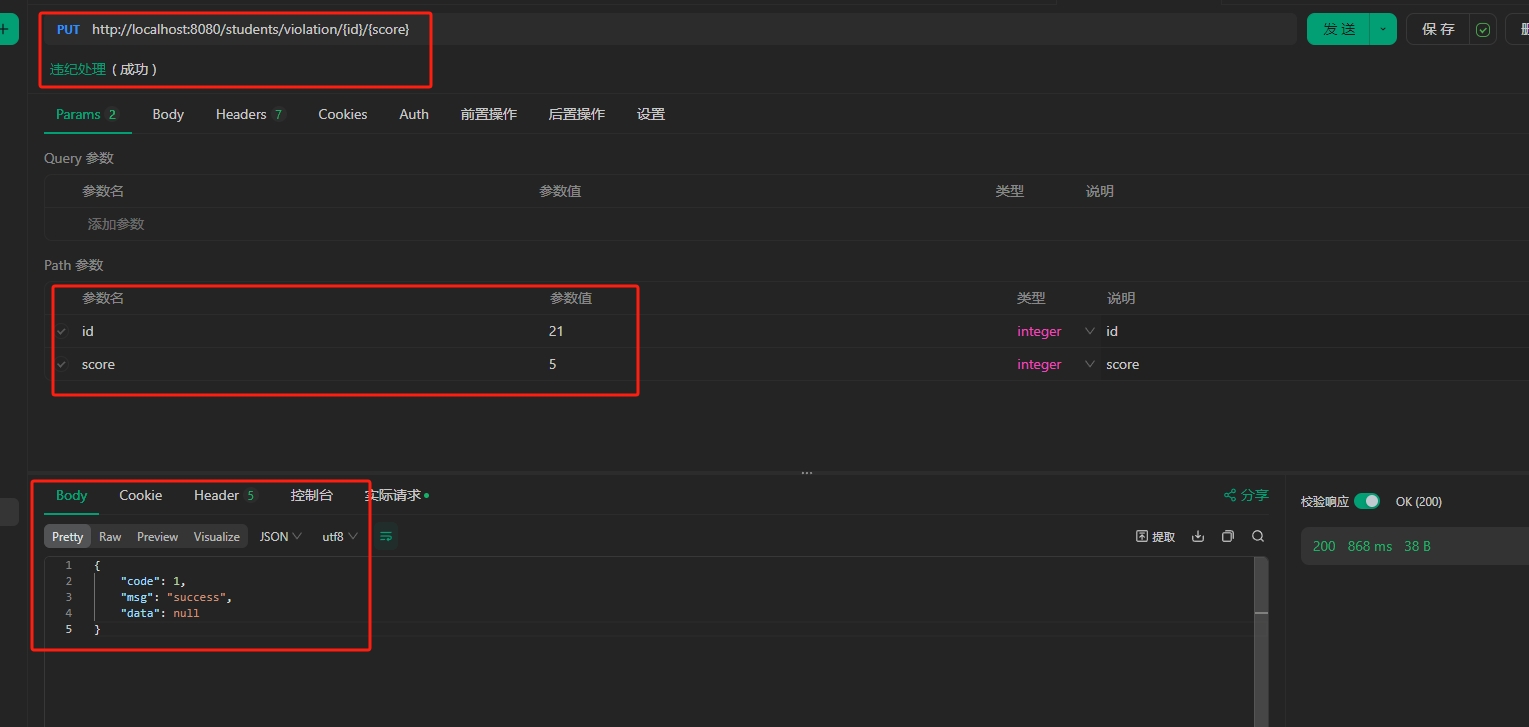Uncheck the score path parameter checkbox
The width and height of the screenshot is (1529, 727).
62,364
